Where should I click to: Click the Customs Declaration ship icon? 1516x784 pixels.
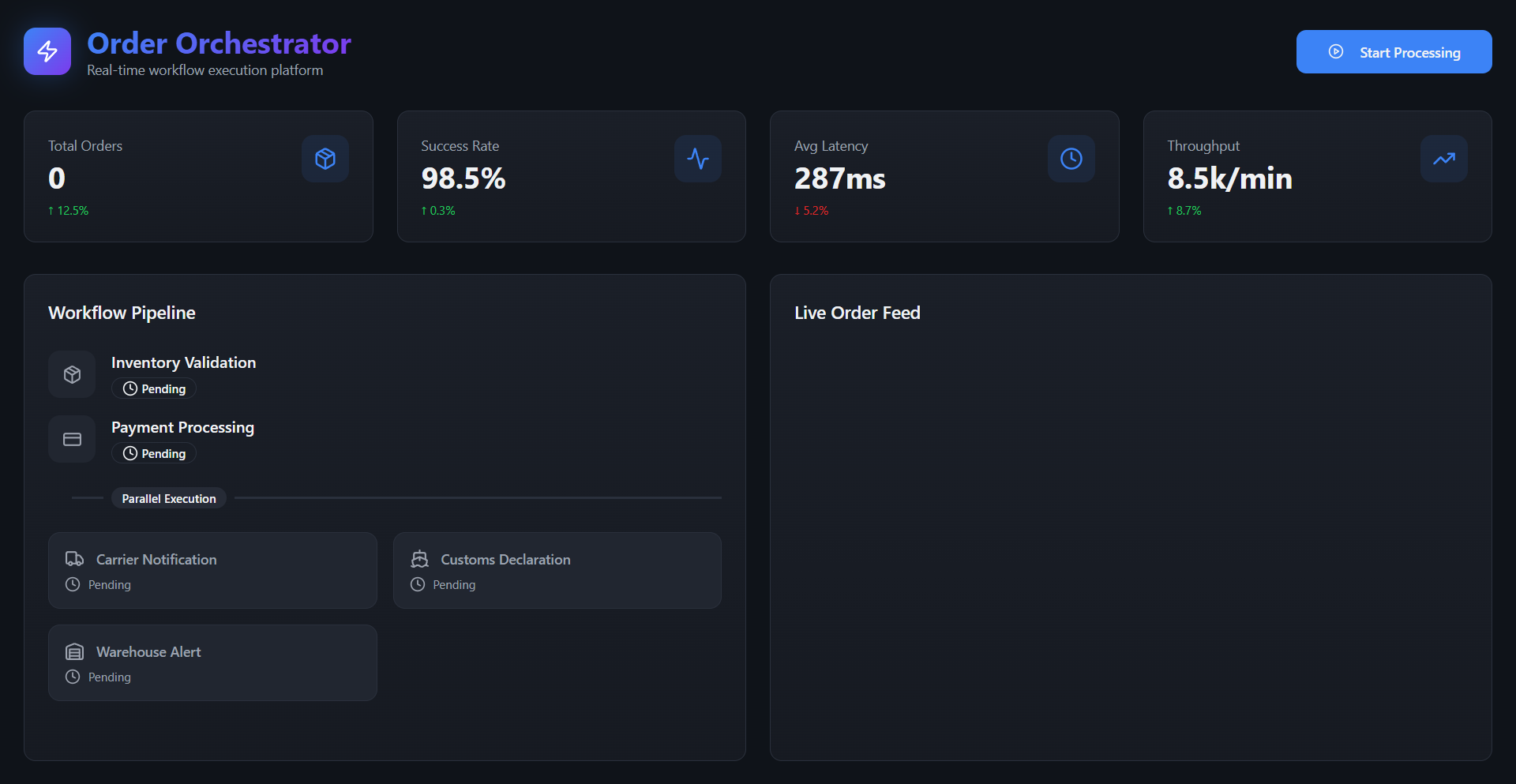419,559
